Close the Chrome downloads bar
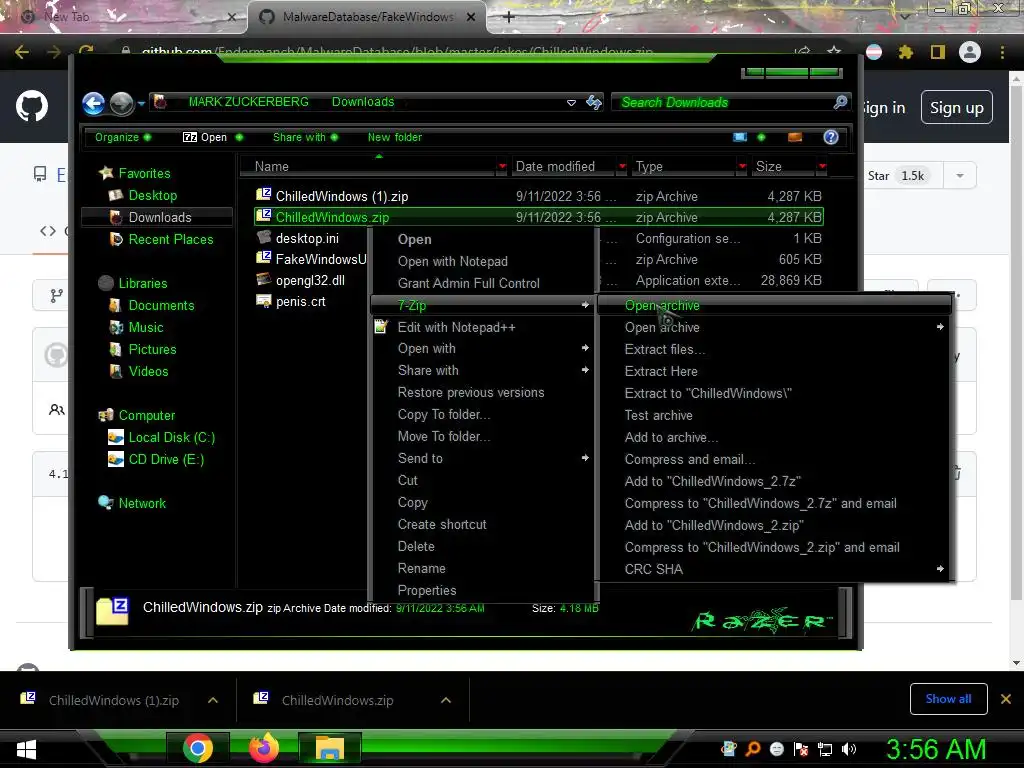 1006,699
